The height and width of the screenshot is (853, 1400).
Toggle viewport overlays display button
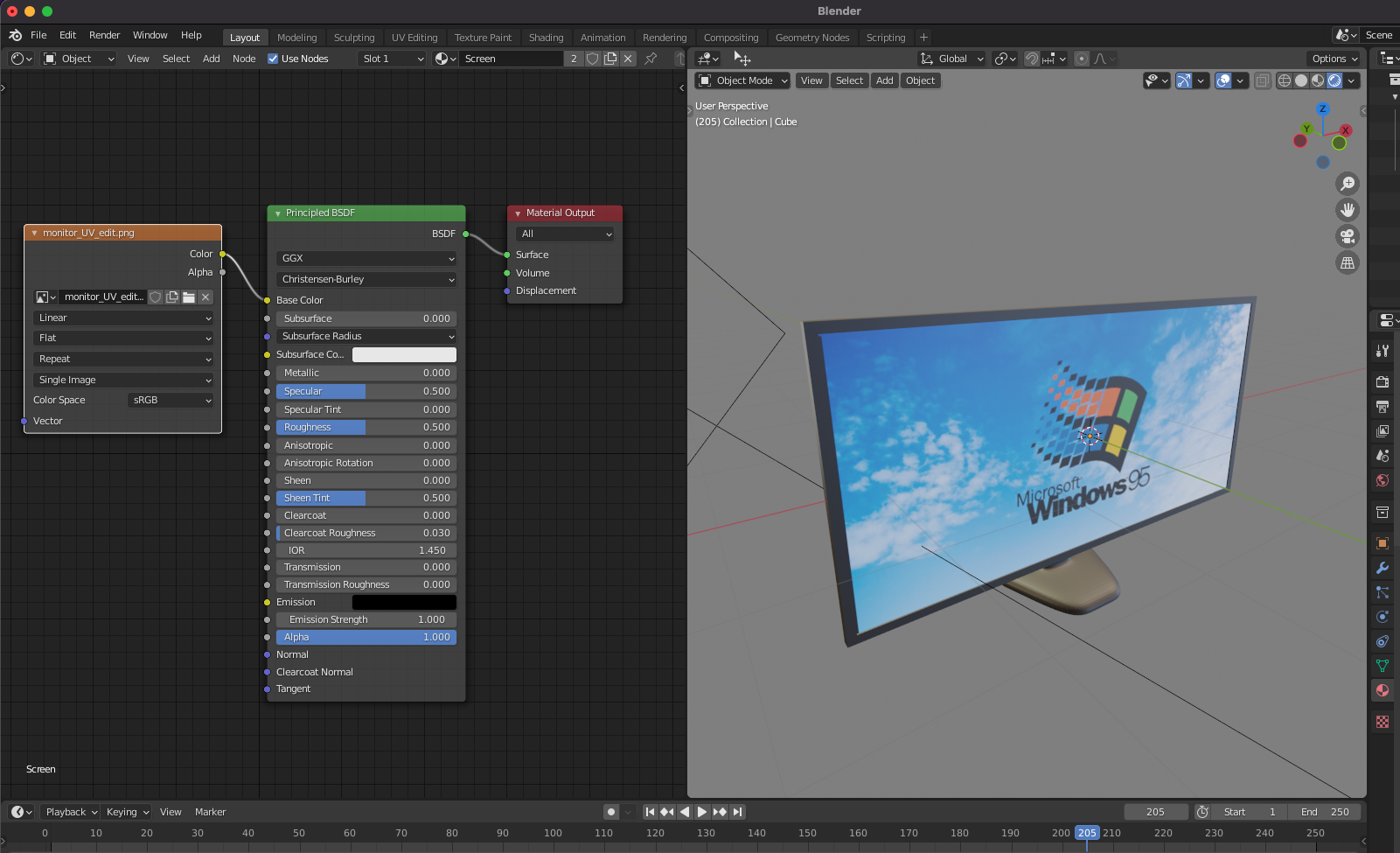pyautogui.click(x=1223, y=80)
